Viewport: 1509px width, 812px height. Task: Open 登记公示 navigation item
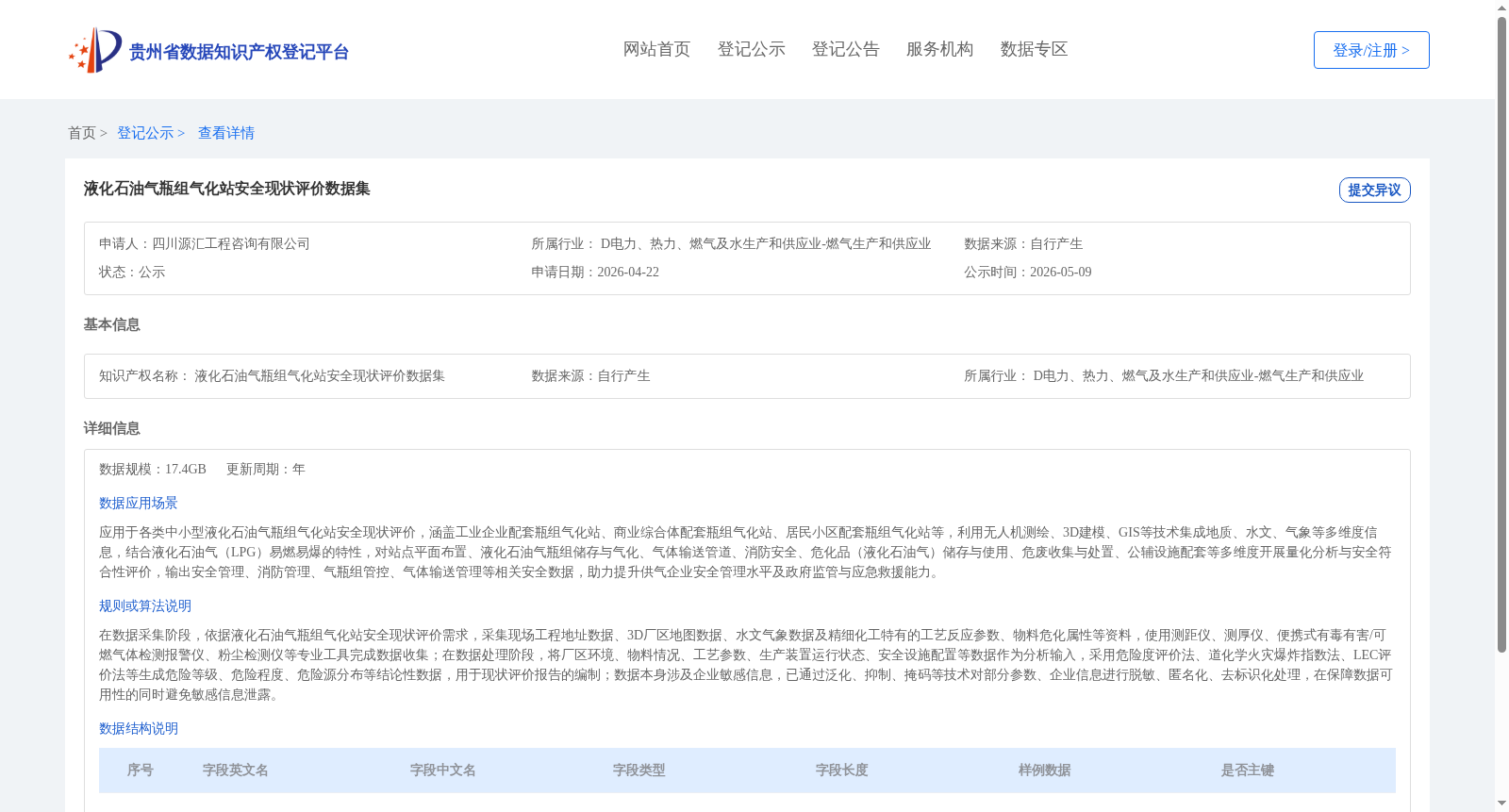pyautogui.click(x=751, y=49)
